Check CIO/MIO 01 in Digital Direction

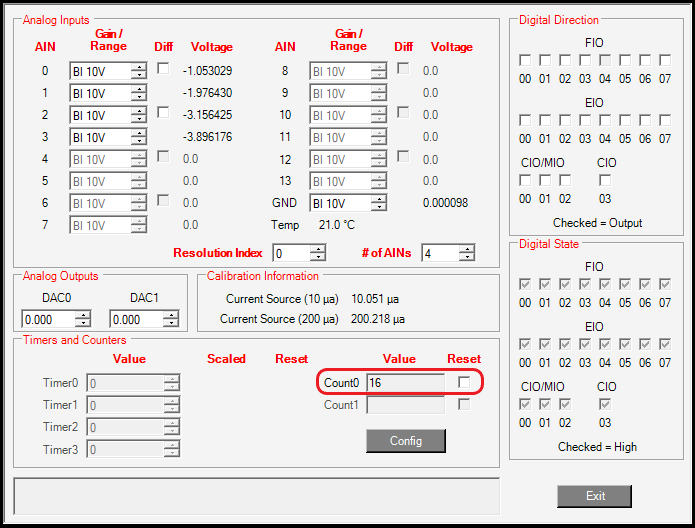coord(545,180)
